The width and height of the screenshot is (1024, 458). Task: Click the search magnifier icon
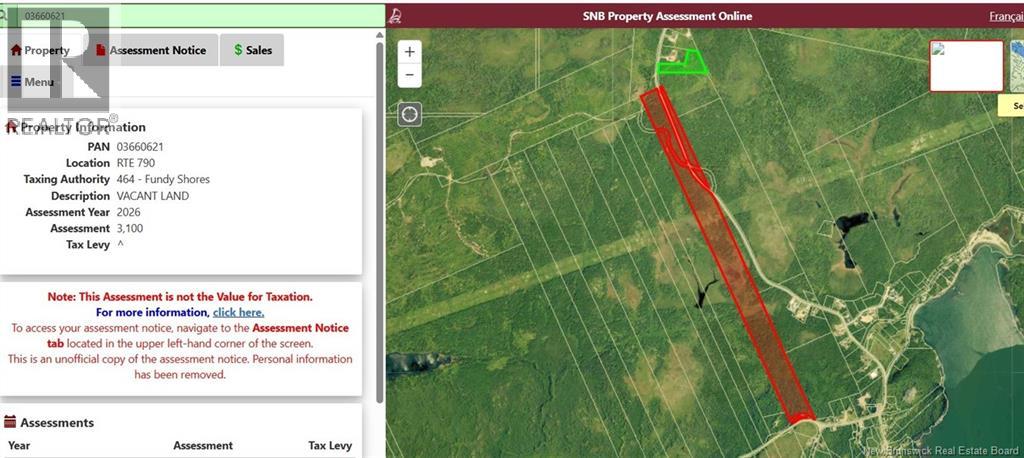pos(3,16)
